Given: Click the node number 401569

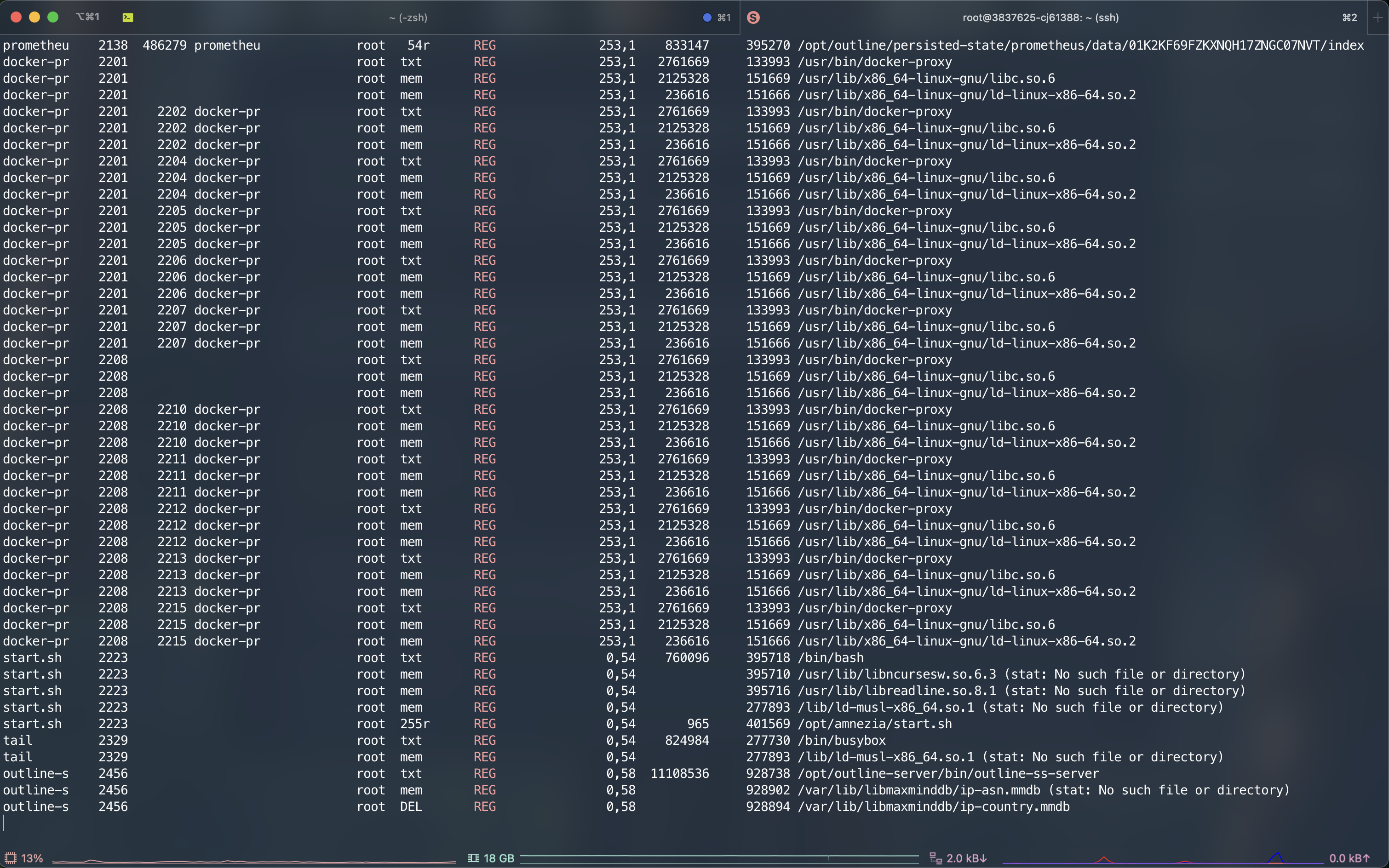Looking at the screenshot, I should click(768, 724).
